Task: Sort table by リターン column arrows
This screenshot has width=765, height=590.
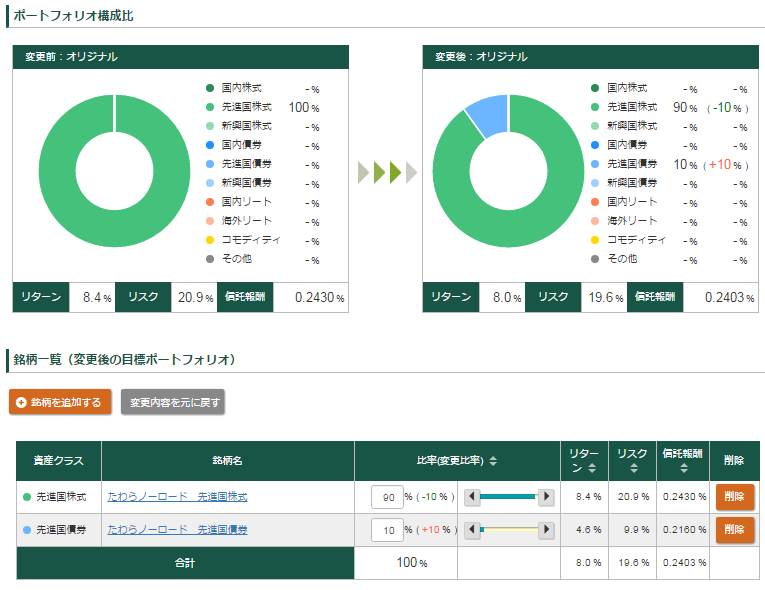Action: pyautogui.click(x=592, y=468)
